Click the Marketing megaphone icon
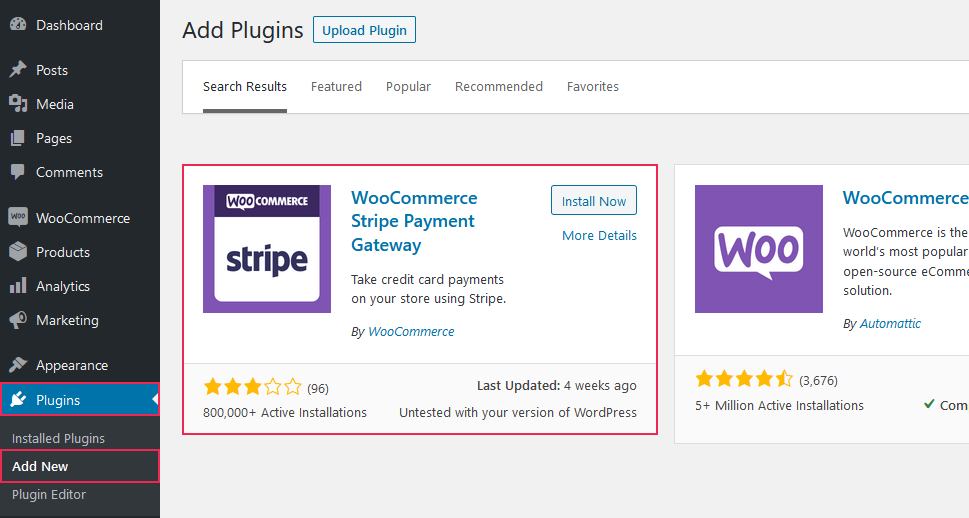This screenshot has height=518, width=969. pos(18,320)
